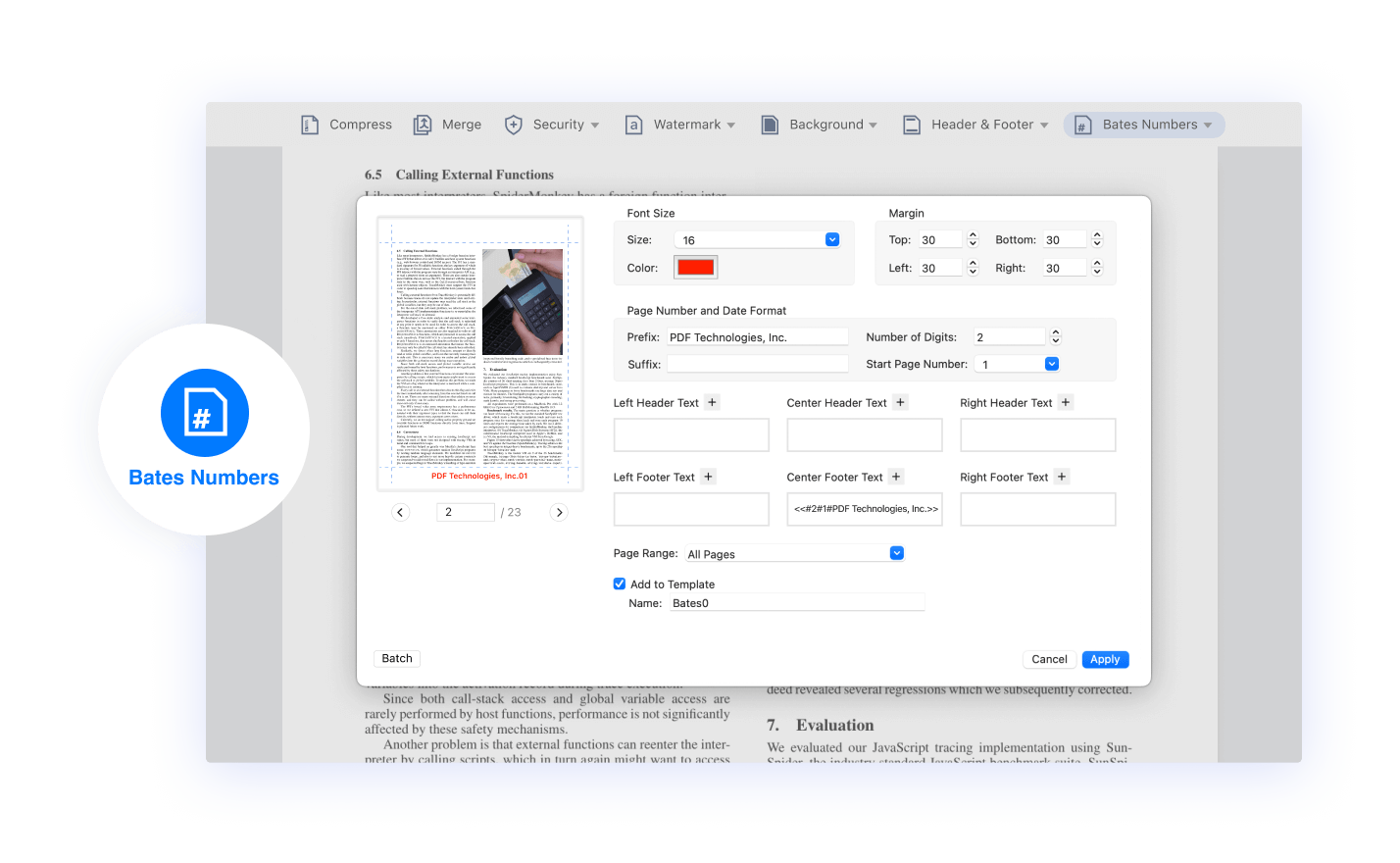Screen dimensions: 1400x863
Task: Add token to Right Footer Text
Action: click(x=1062, y=477)
